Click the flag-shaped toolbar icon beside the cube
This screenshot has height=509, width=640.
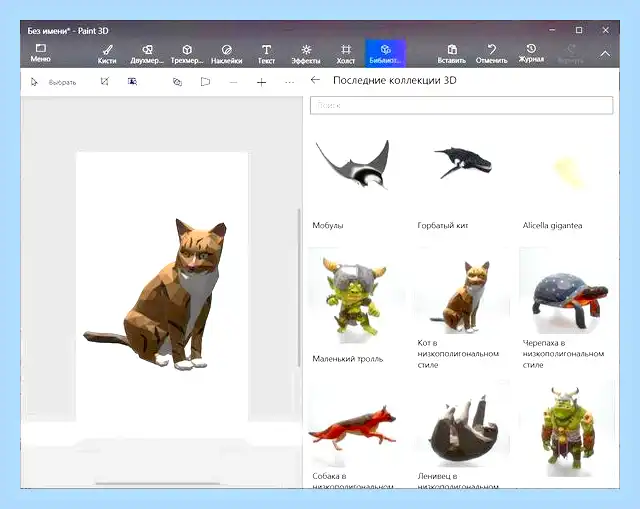205,82
